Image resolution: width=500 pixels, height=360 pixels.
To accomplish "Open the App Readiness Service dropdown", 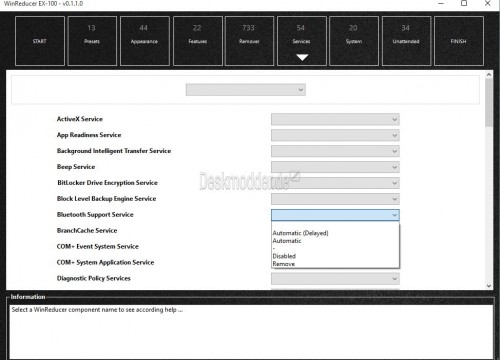I will click(x=335, y=135).
